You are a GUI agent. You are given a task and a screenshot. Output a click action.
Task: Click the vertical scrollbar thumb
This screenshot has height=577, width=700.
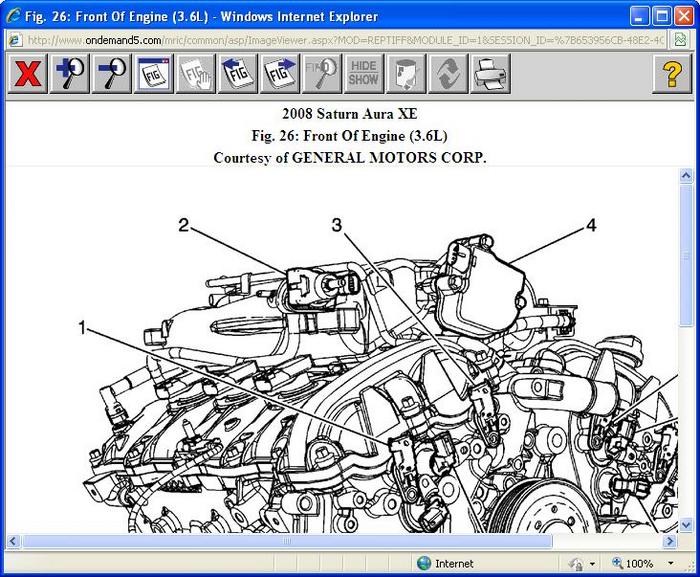pos(686,255)
